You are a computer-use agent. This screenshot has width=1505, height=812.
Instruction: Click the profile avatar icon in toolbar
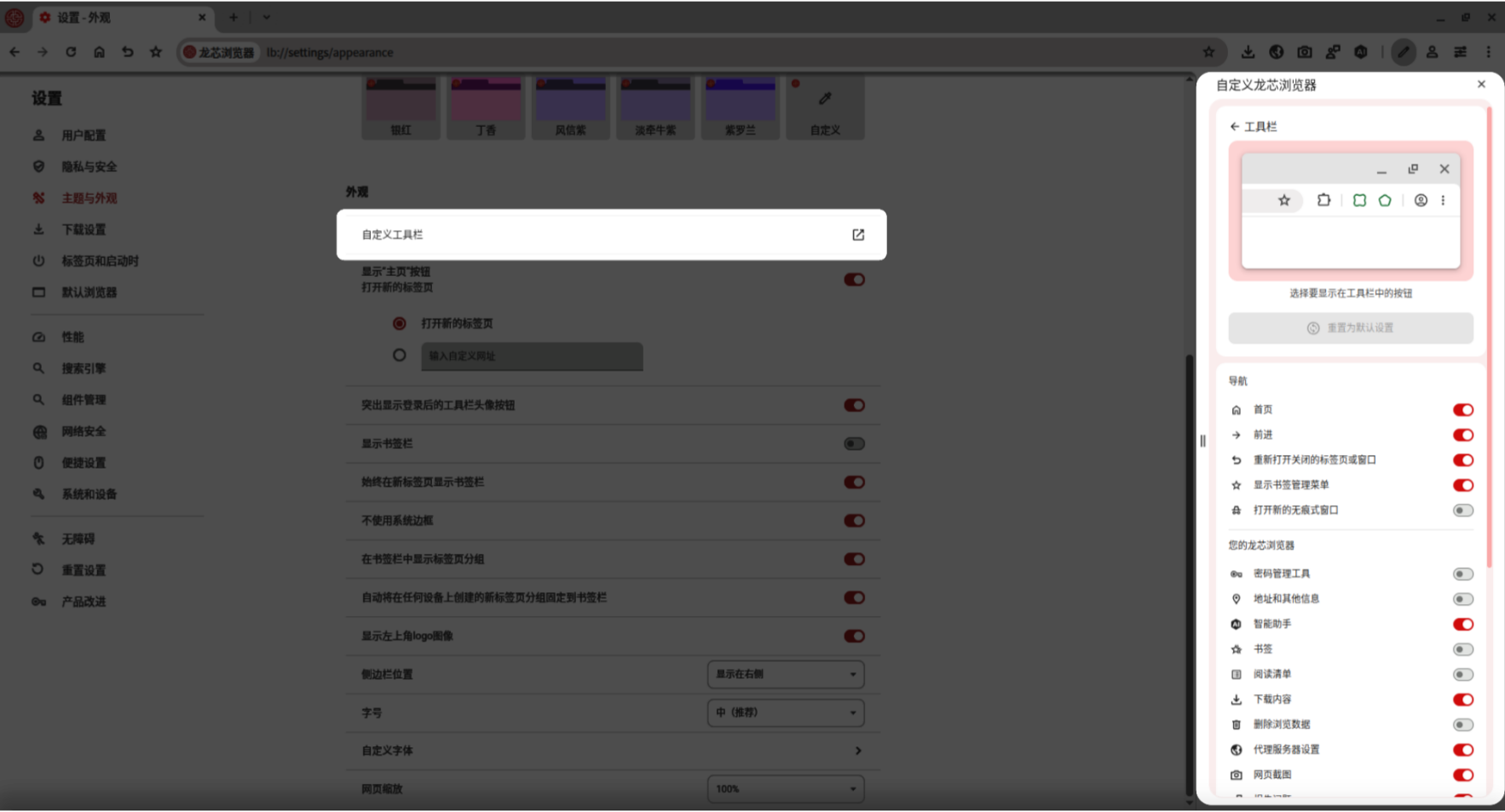tap(1432, 52)
